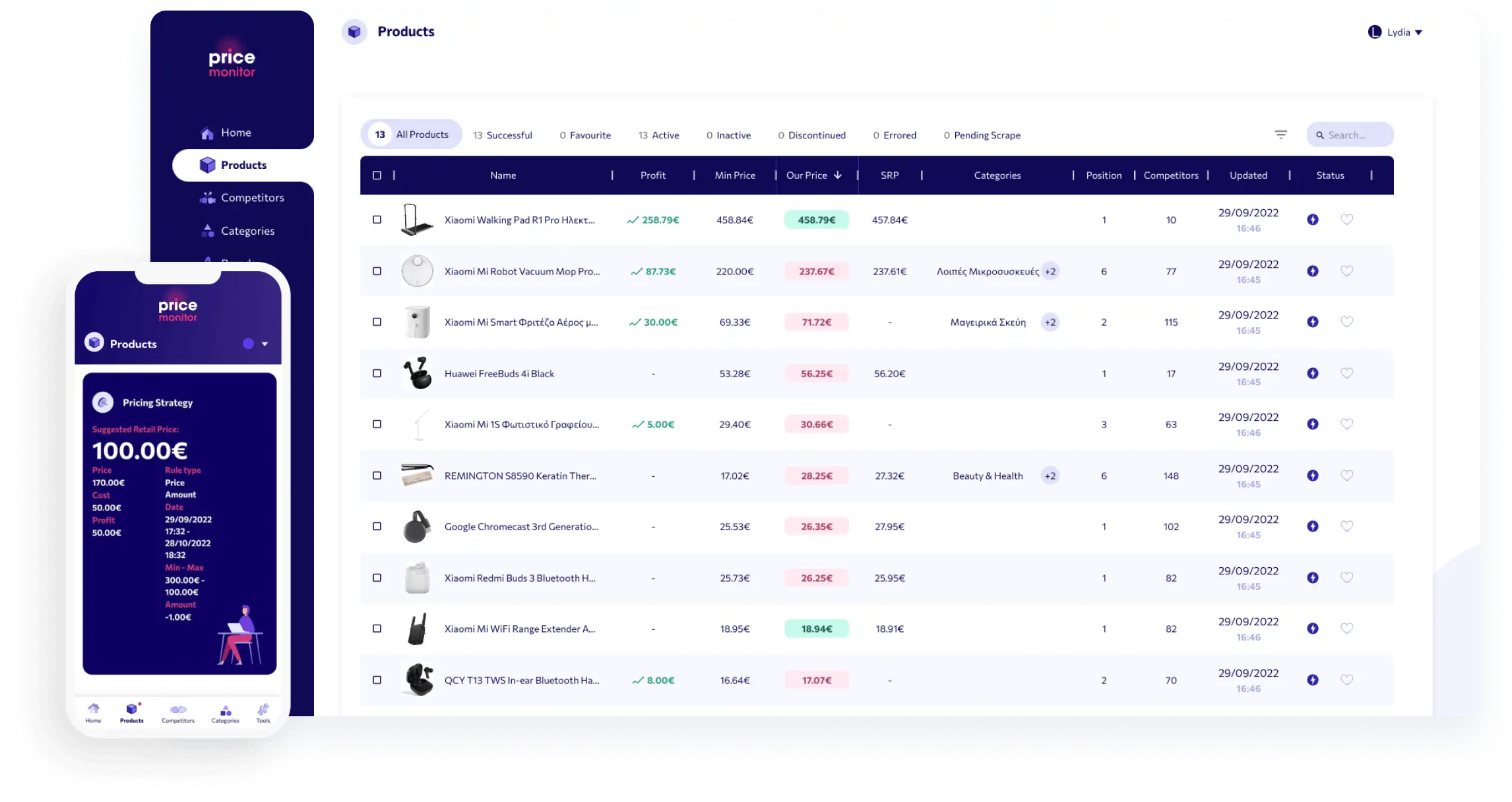Viewport: 1512px width, 802px height.
Task: Click status bolt icon for Xiaomi Redmi Buds 3
Action: pos(1313,578)
